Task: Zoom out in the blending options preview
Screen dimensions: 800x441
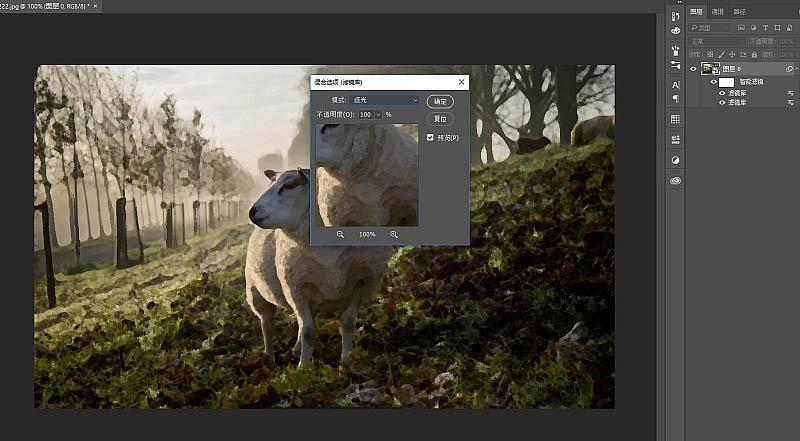Action: coord(340,234)
